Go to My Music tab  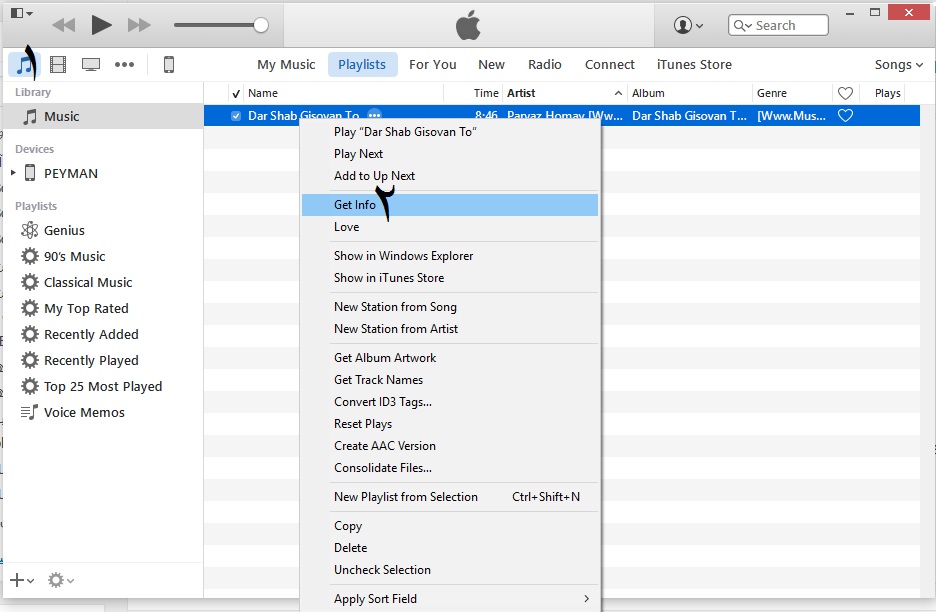click(x=286, y=64)
